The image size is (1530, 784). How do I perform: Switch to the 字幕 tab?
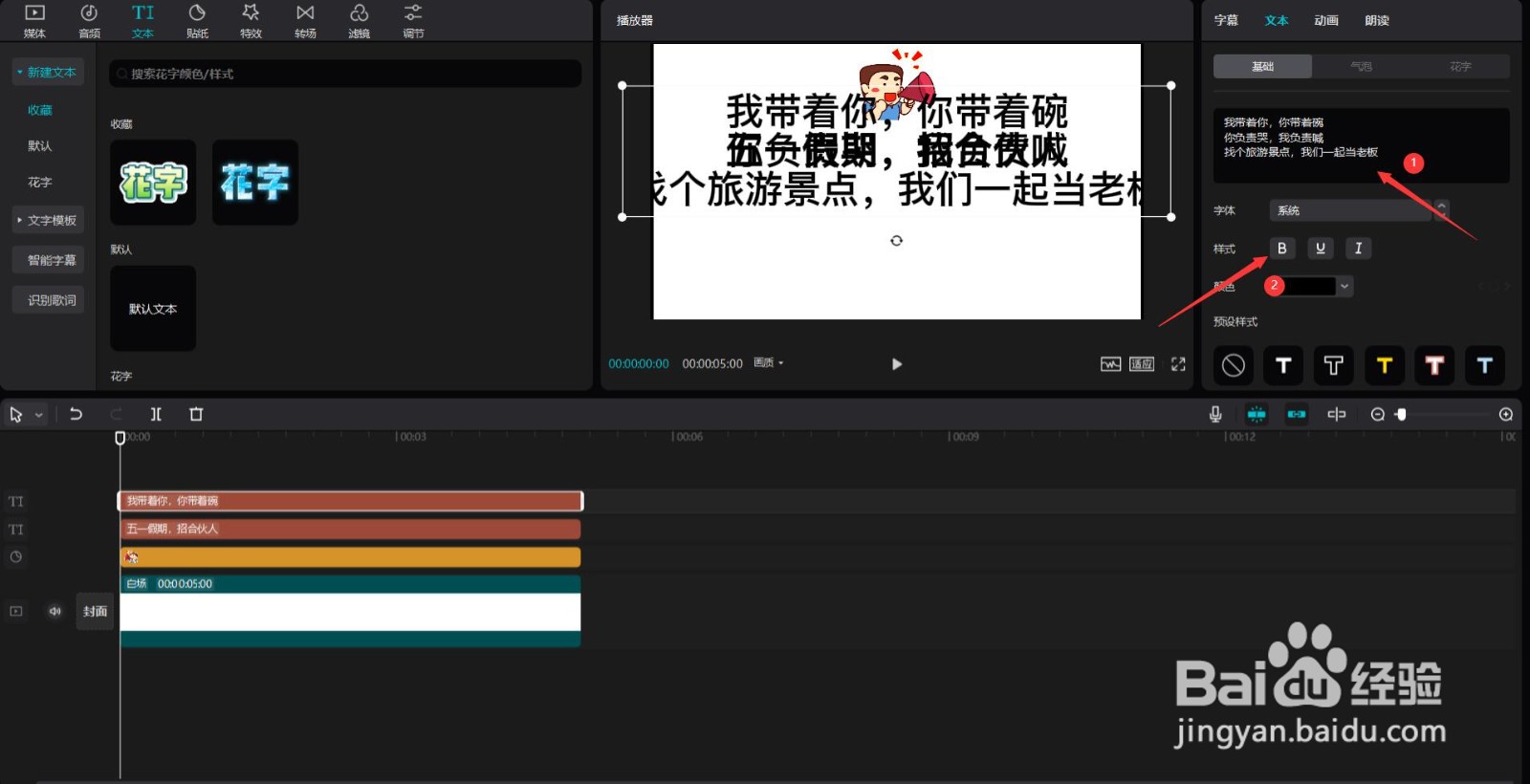click(x=1226, y=20)
